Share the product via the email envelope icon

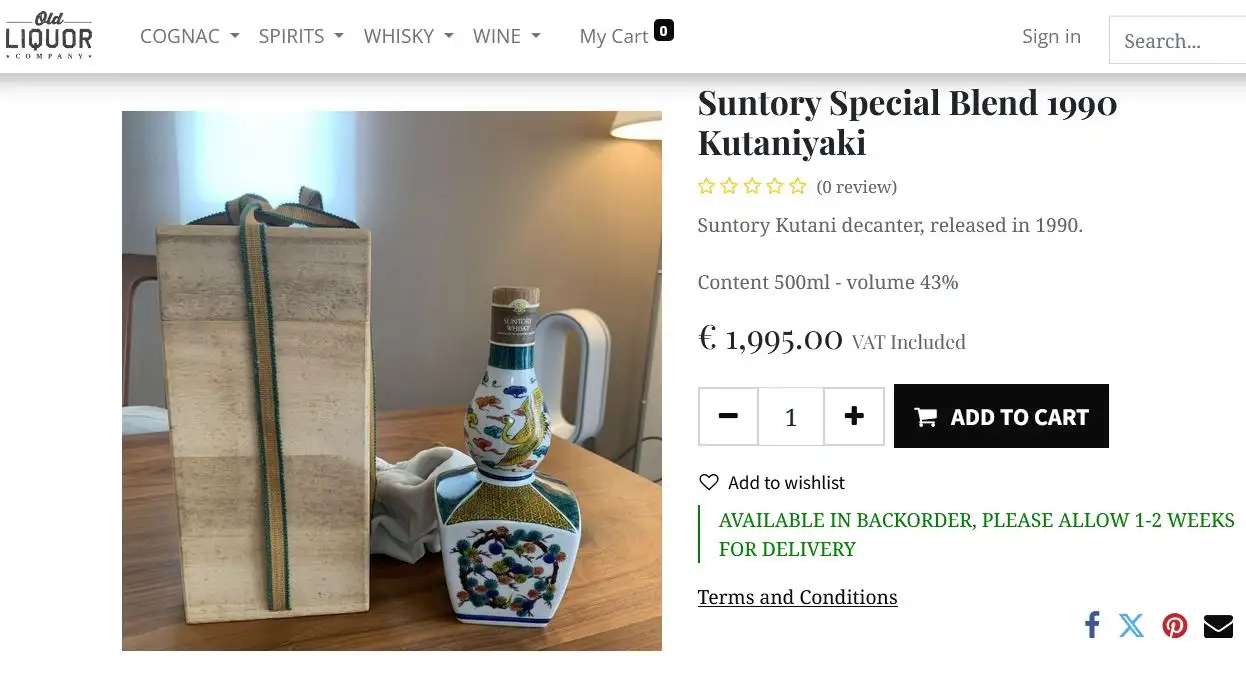pyautogui.click(x=1218, y=625)
